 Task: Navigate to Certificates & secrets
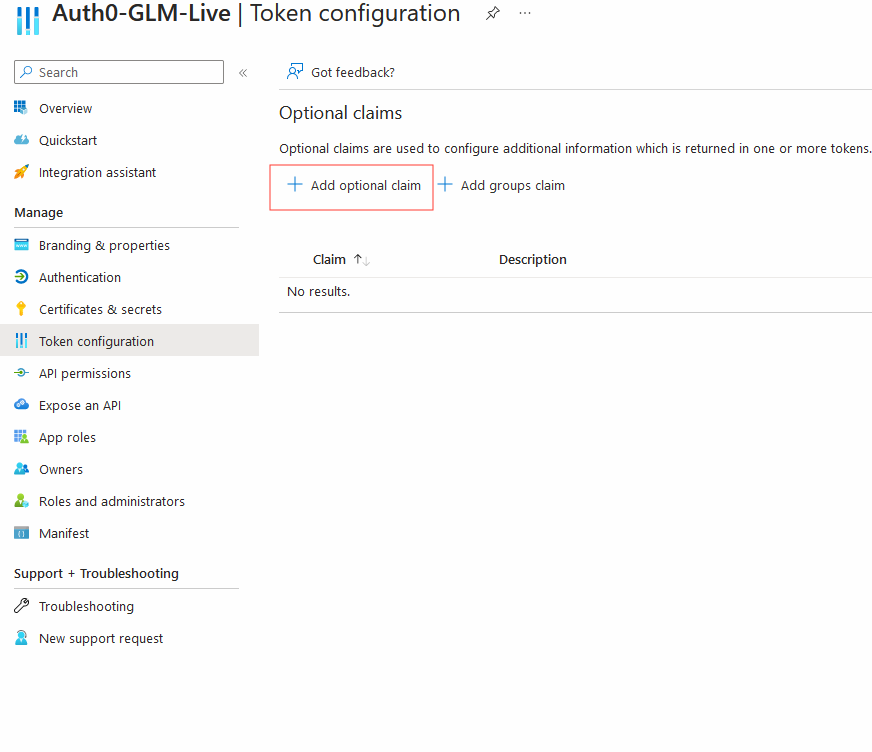tap(100, 310)
